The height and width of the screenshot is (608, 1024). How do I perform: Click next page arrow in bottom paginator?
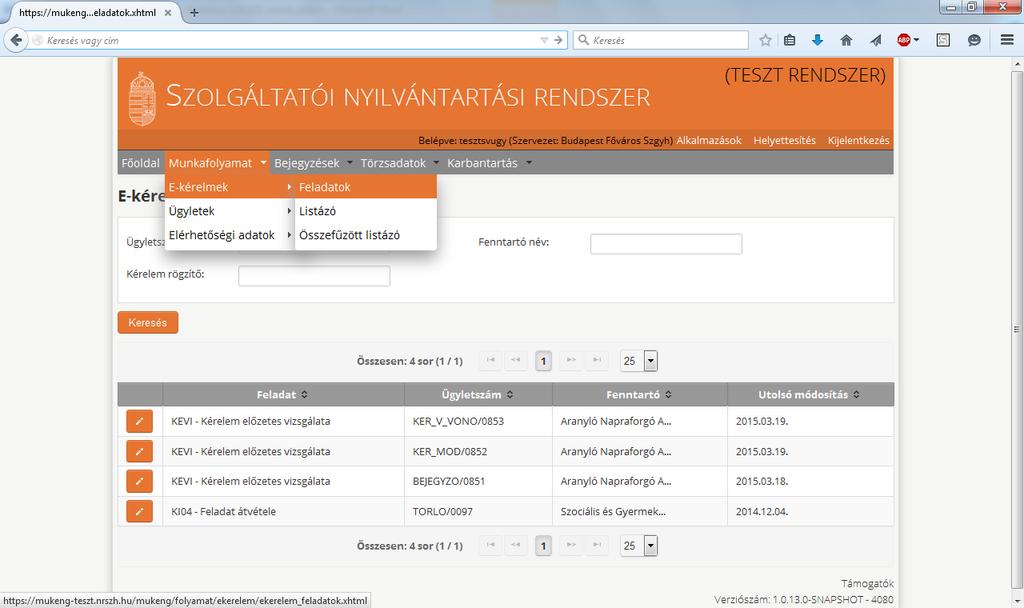(571, 545)
